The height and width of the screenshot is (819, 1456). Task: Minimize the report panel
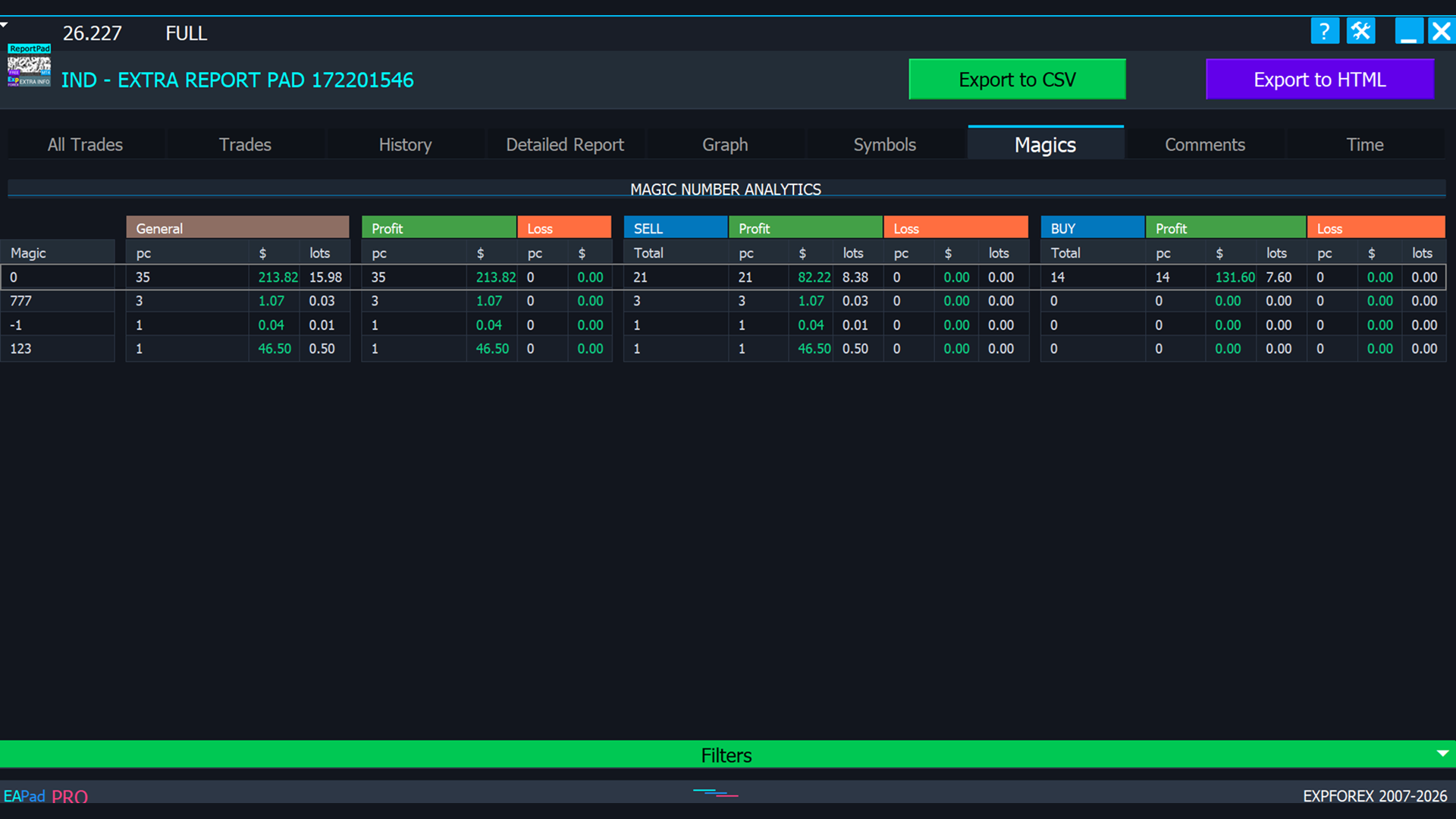(x=1408, y=32)
